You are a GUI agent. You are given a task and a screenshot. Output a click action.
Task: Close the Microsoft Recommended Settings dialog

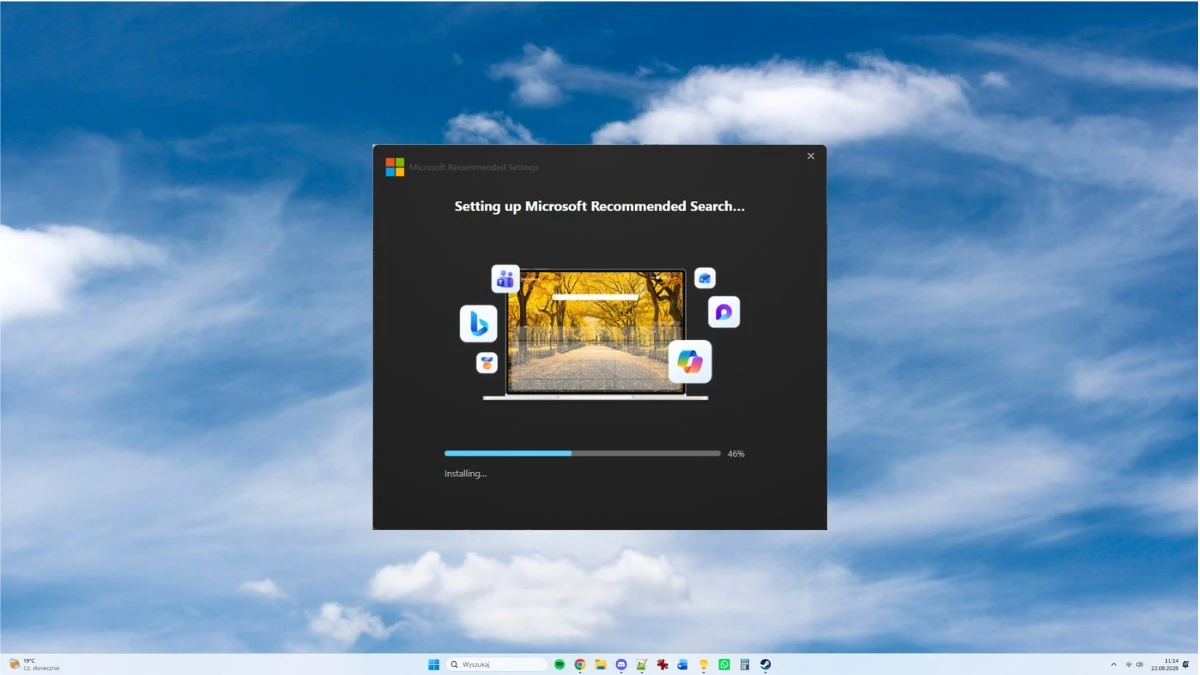pyautogui.click(x=811, y=156)
